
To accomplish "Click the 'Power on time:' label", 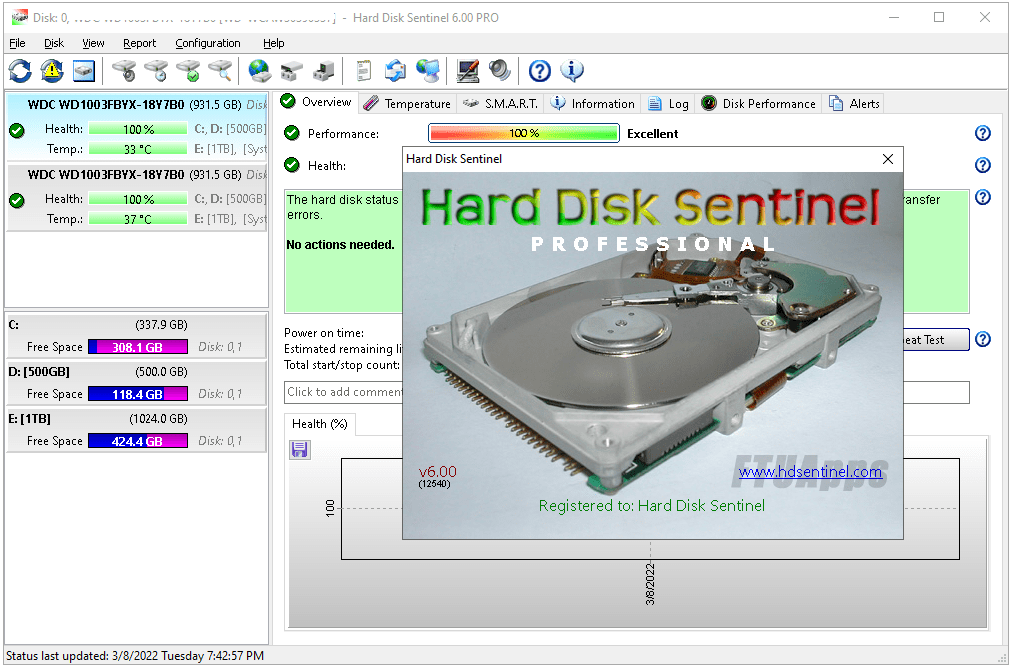I will [324, 333].
